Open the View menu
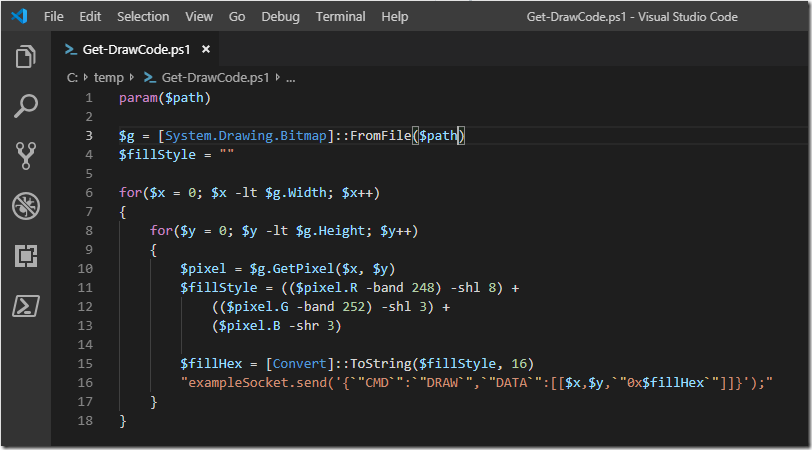This screenshot has width=812, height=450. coord(199,17)
